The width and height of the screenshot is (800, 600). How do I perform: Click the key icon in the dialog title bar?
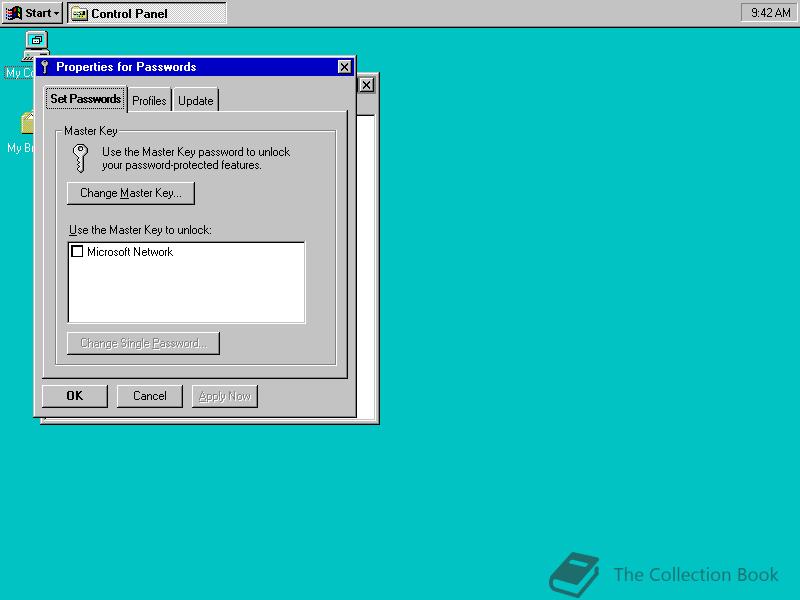43,67
